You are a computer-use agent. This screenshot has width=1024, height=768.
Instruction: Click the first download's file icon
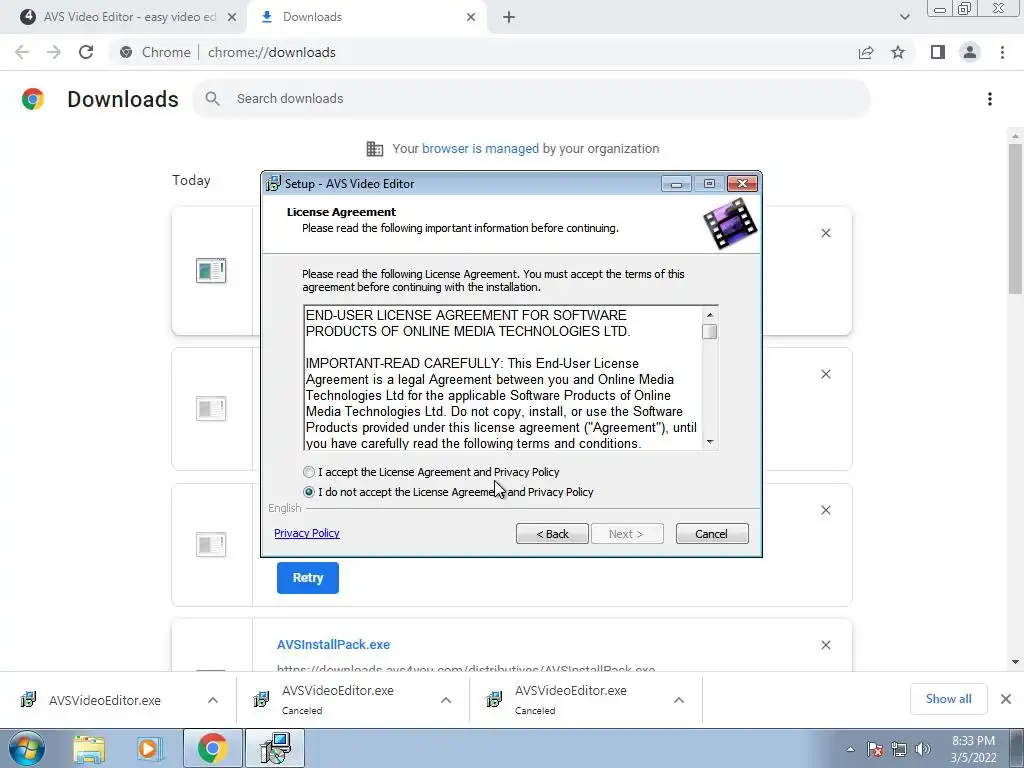(x=211, y=270)
